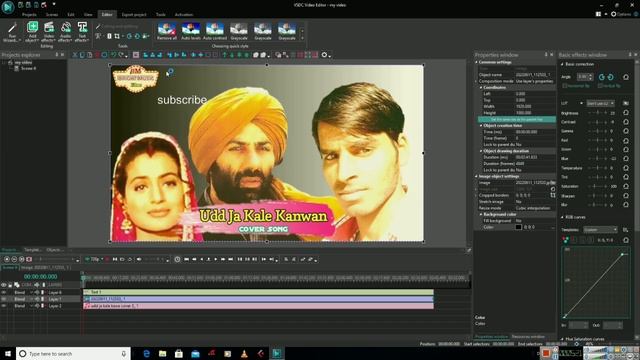Open the Export project tab

pos(134,14)
